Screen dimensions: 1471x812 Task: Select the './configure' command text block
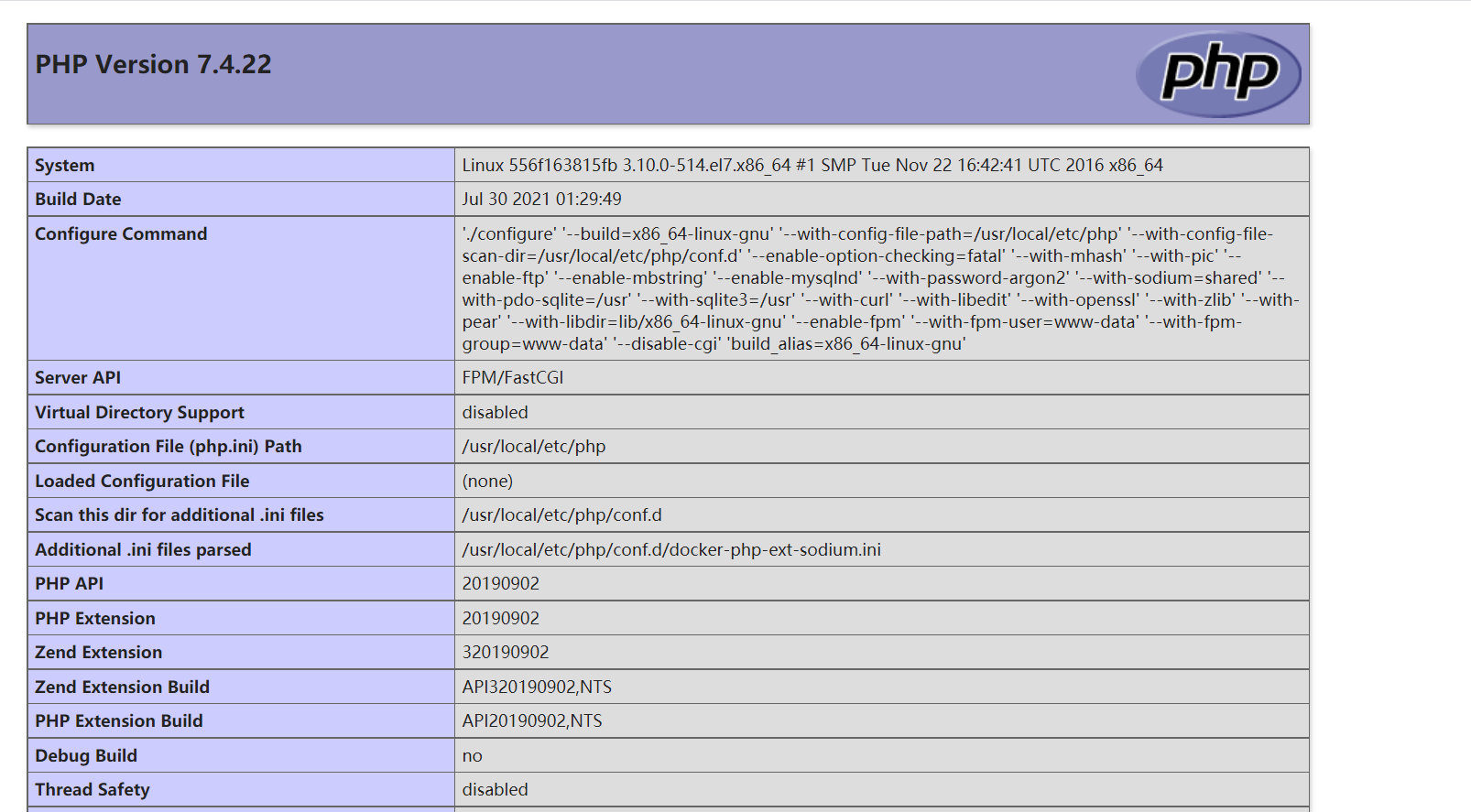tap(880, 288)
